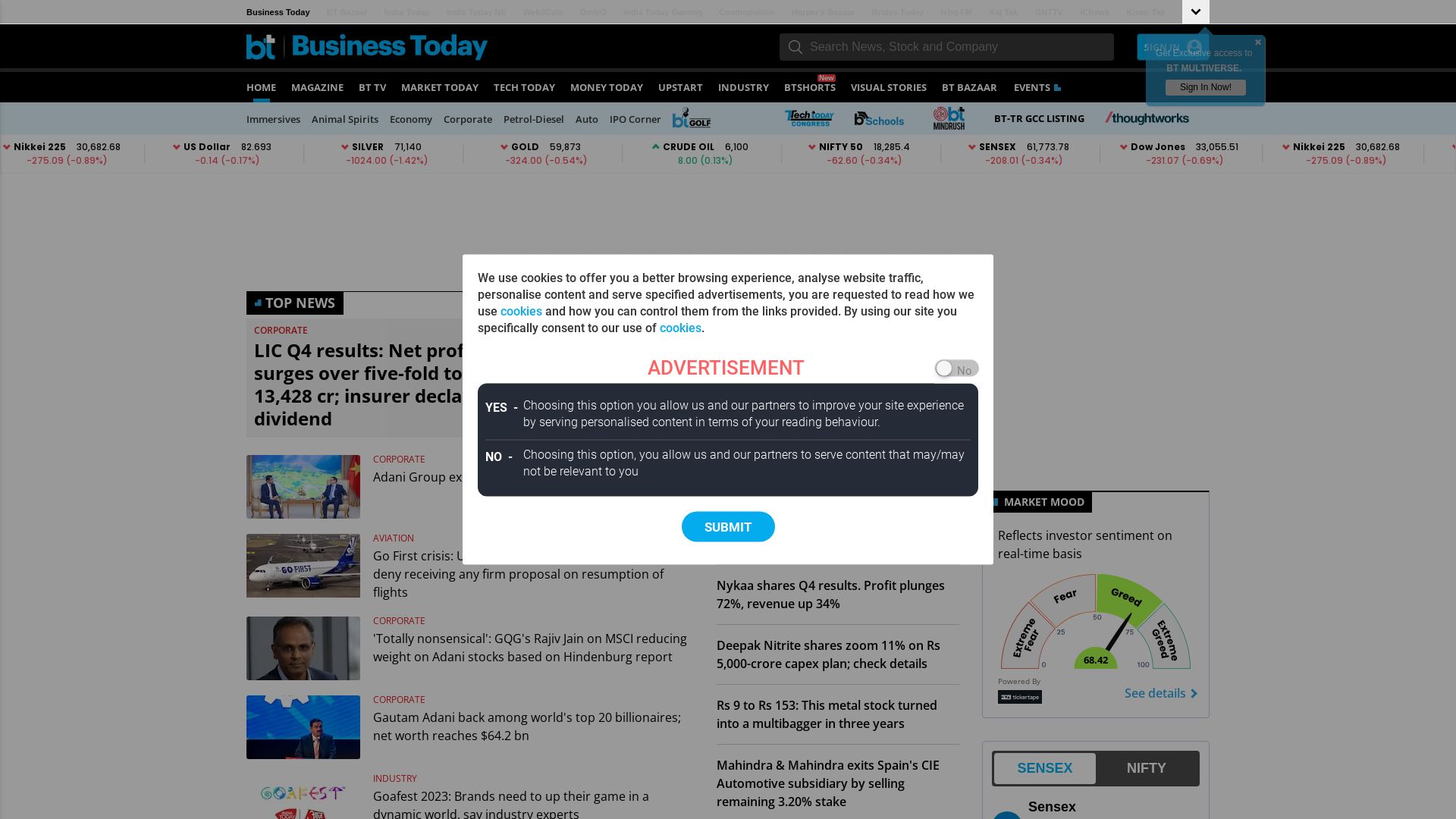
Task: Click the MindRush icon in navigation bar
Action: [x=948, y=117]
